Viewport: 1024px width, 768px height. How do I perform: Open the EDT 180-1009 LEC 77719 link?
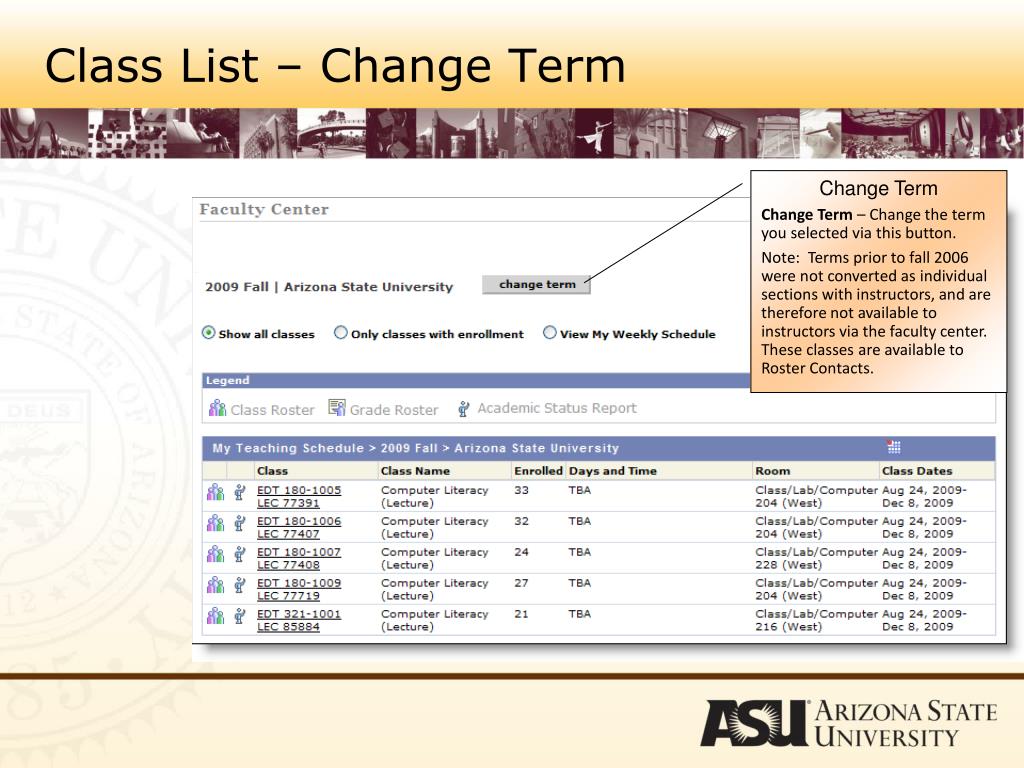(298, 589)
